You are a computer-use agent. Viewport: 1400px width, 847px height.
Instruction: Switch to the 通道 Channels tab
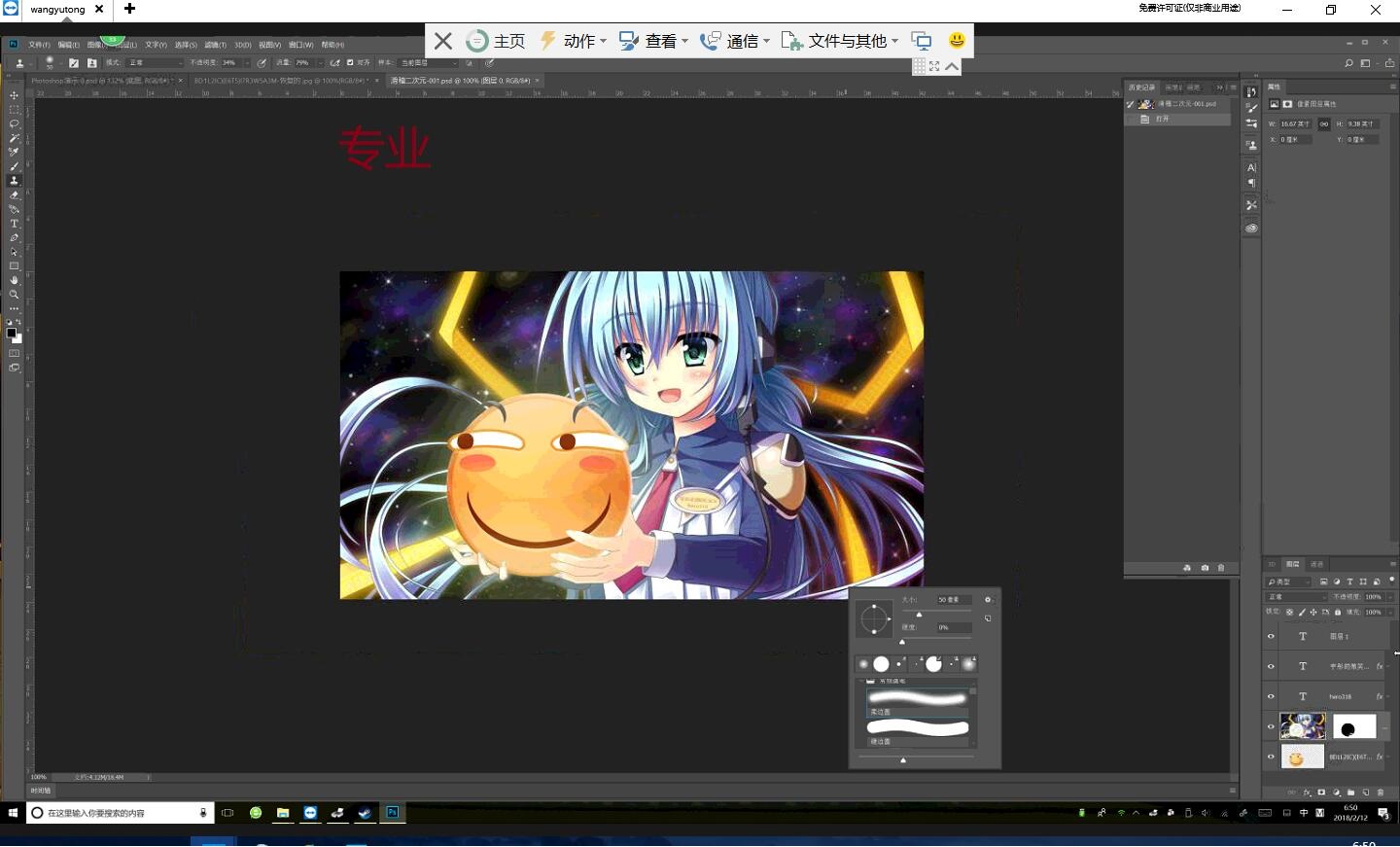point(1317,564)
